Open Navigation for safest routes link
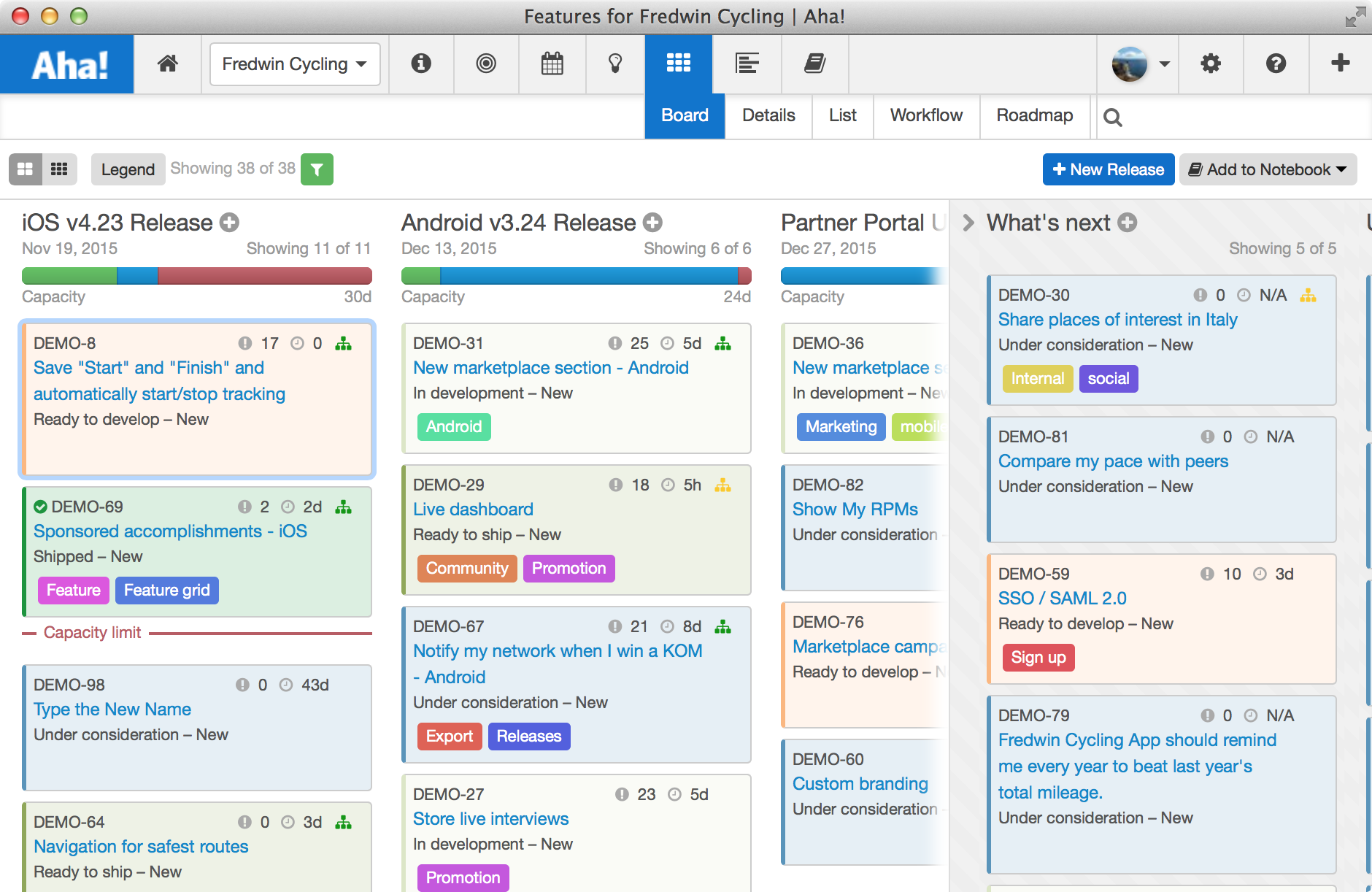The image size is (1372, 892). (141, 847)
